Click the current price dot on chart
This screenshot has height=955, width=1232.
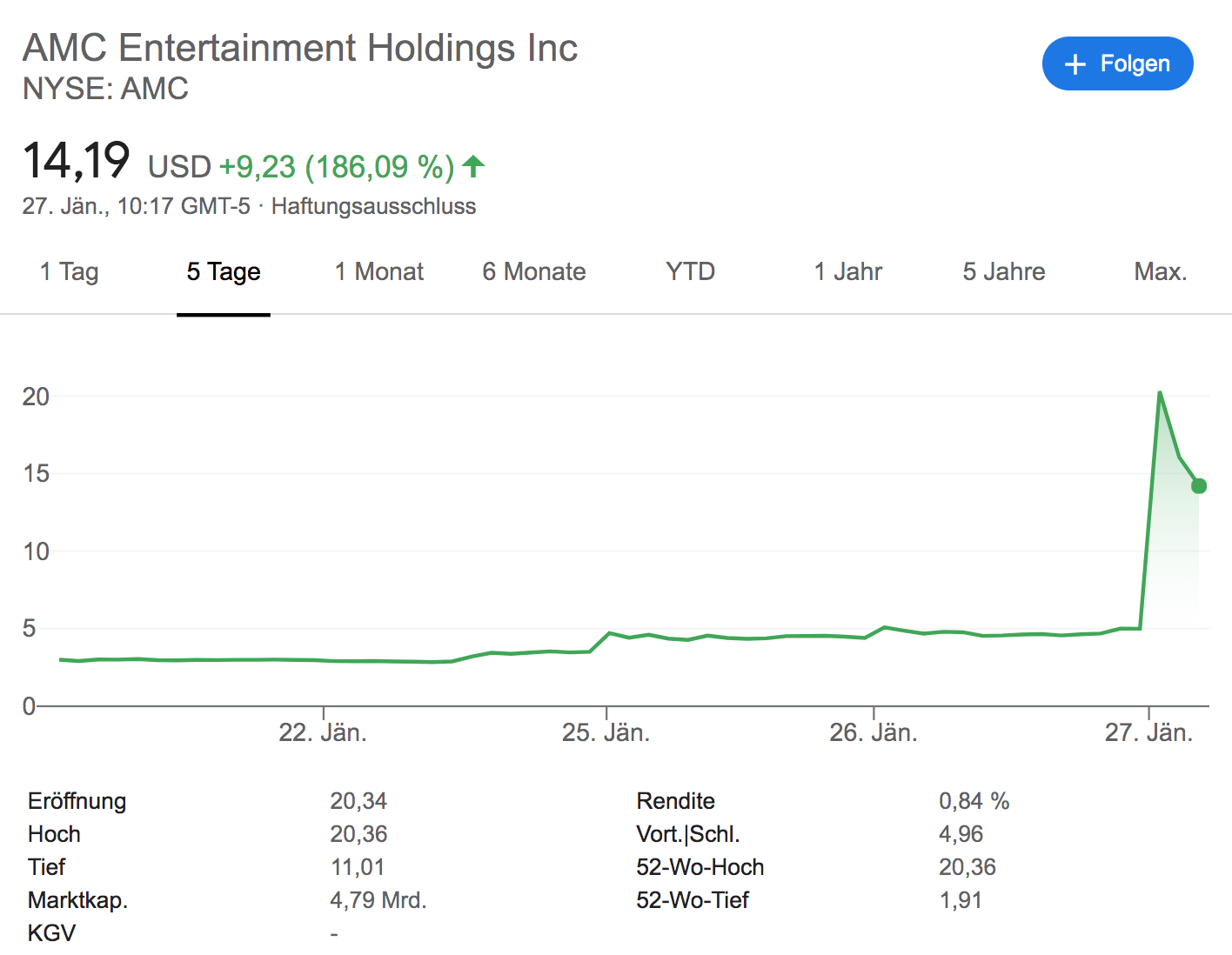pyautogui.click(x=1199, y=485)
